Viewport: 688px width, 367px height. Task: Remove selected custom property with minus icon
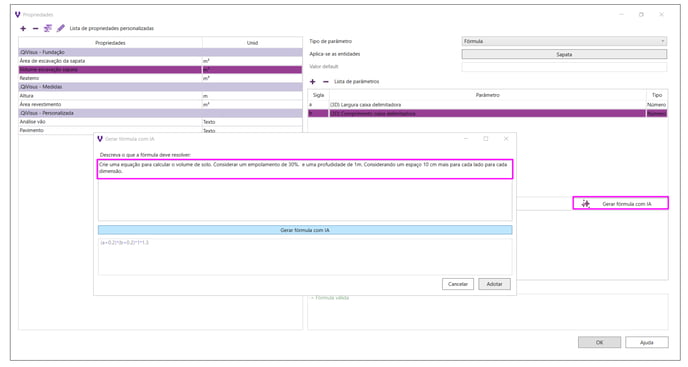(36, 29)
